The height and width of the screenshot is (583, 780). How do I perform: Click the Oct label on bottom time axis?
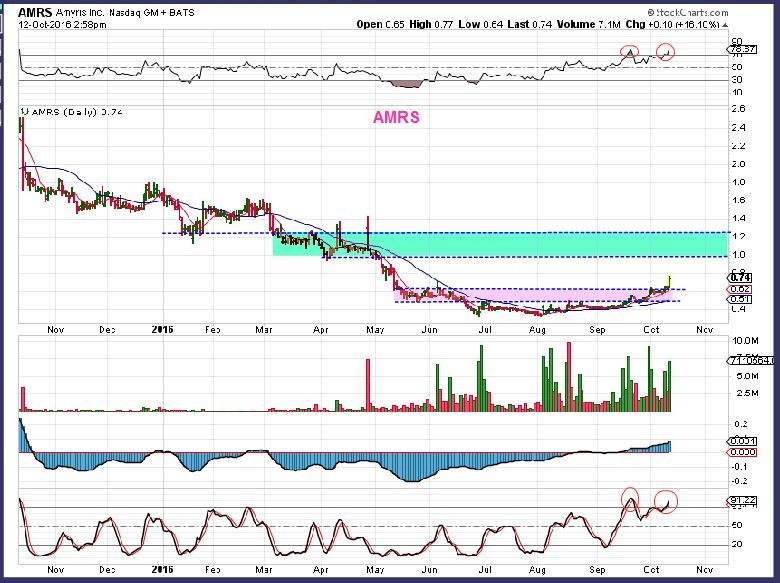650,567
